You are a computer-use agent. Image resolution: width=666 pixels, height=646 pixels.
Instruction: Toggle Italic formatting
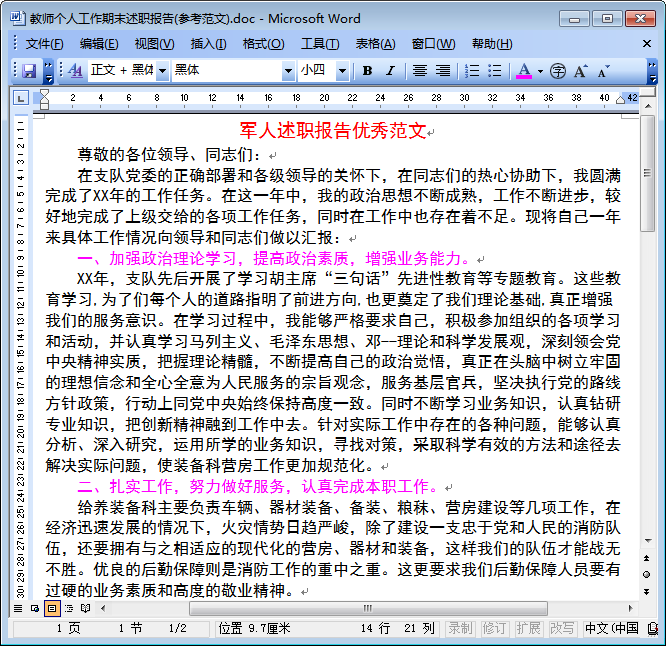390,71
